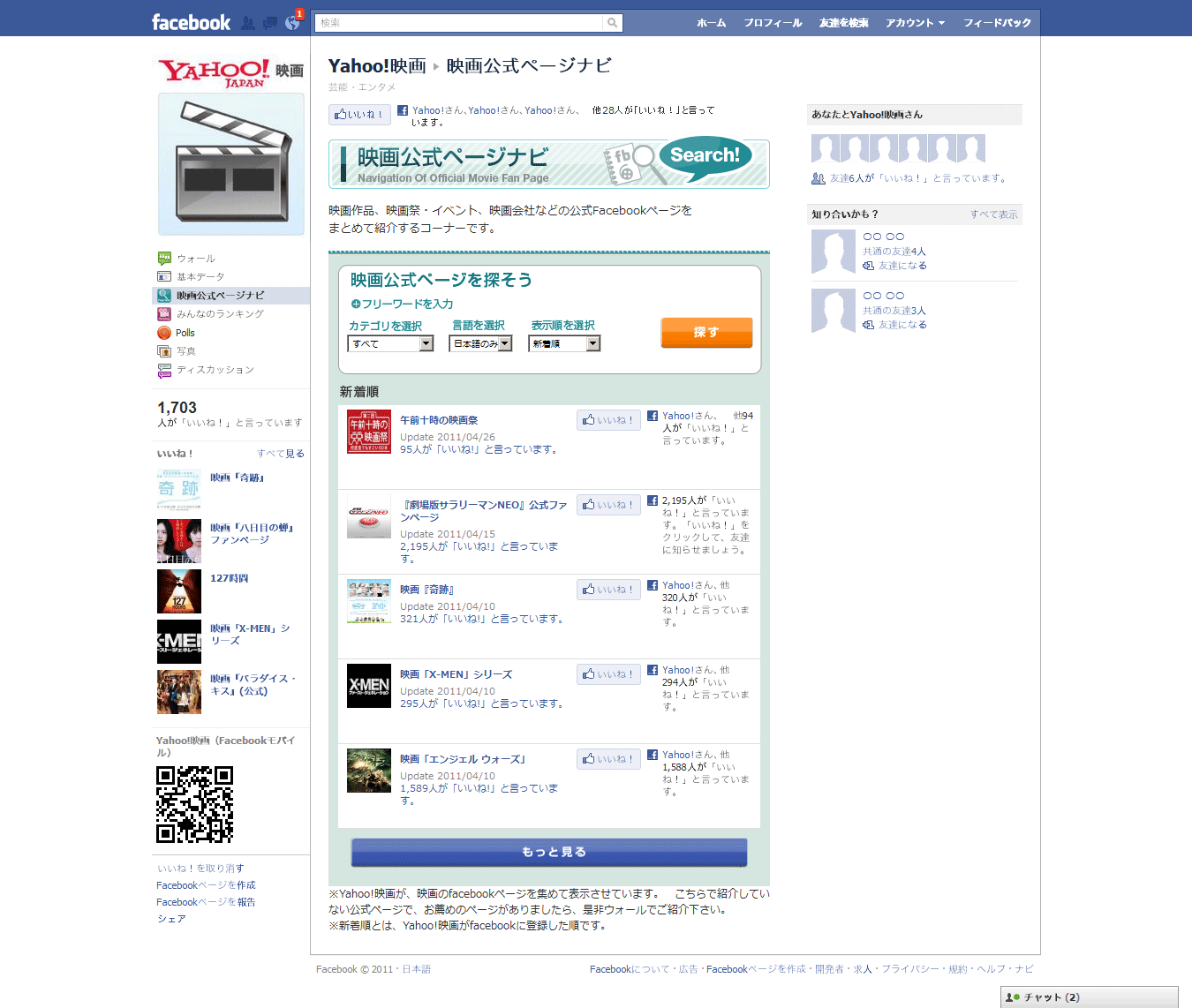Click the Polls orange icon

164,333
